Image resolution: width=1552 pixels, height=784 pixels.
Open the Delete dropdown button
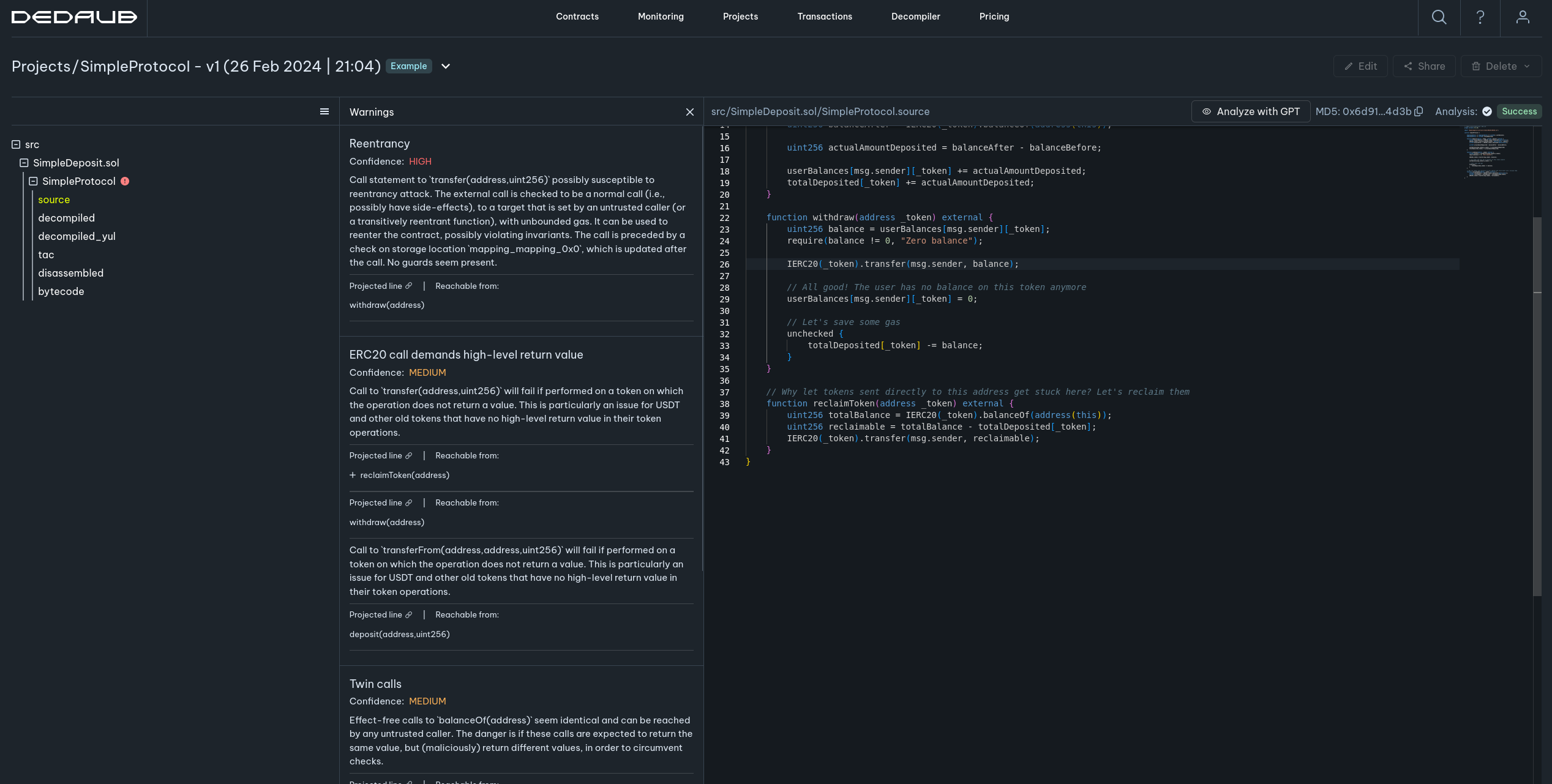[x=1501, y=66]
